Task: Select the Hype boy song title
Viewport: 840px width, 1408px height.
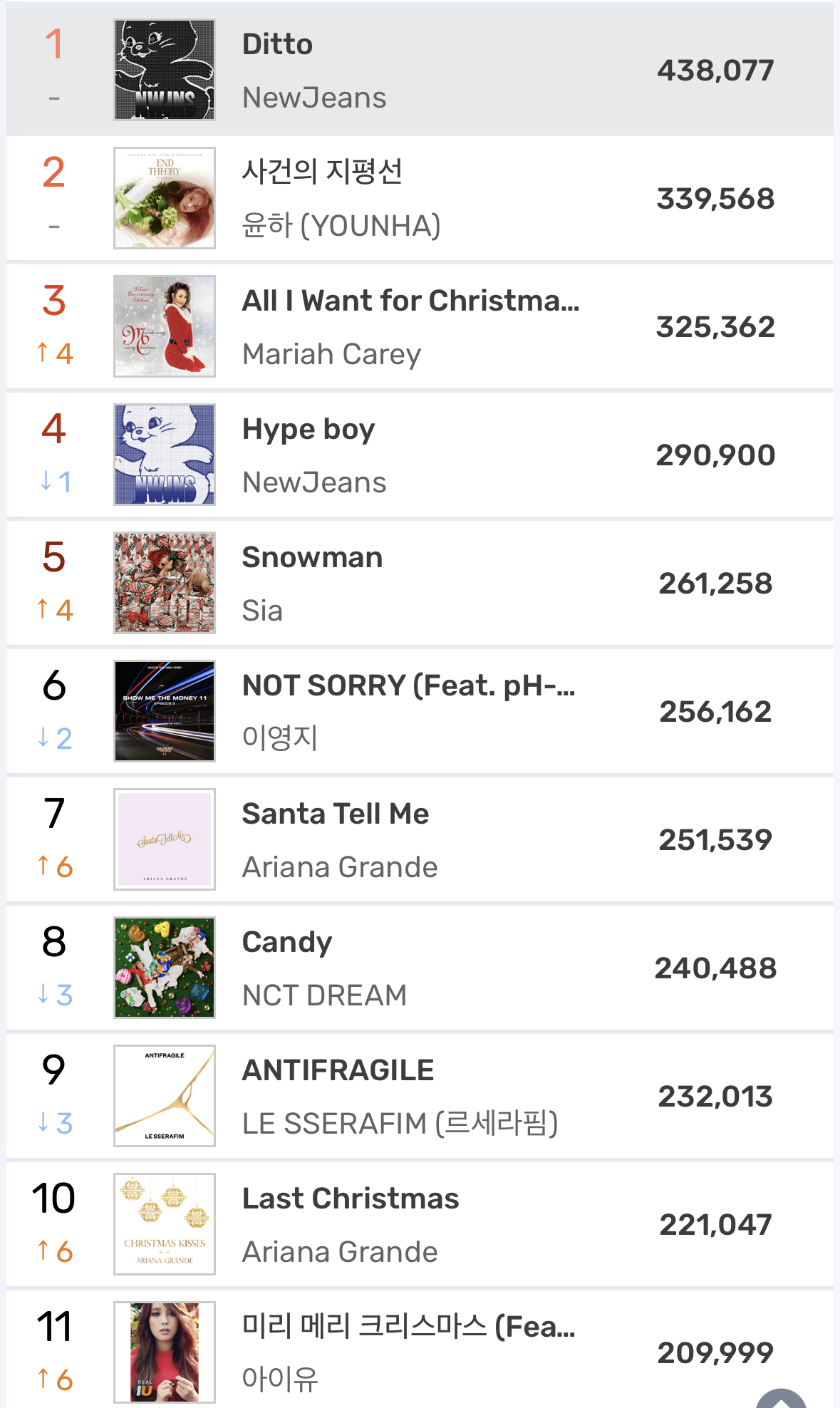Action: click(308, 430)
